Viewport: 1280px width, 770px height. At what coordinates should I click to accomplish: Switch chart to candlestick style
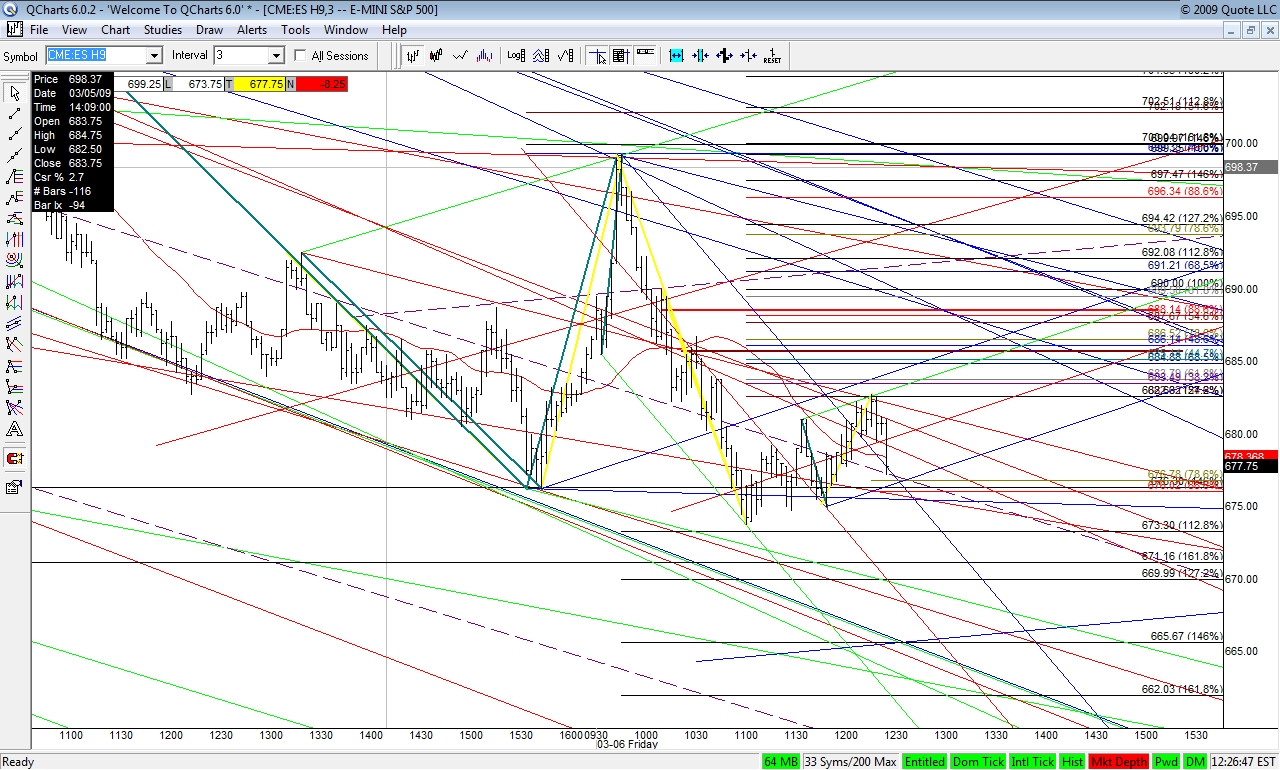436,56
